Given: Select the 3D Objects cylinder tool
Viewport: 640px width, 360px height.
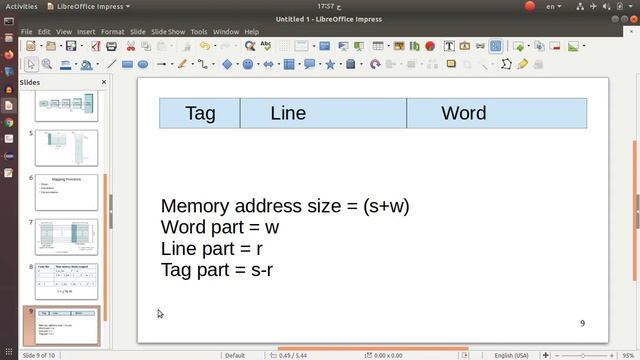Looking at the screenshot, I should tap(351, 64).
